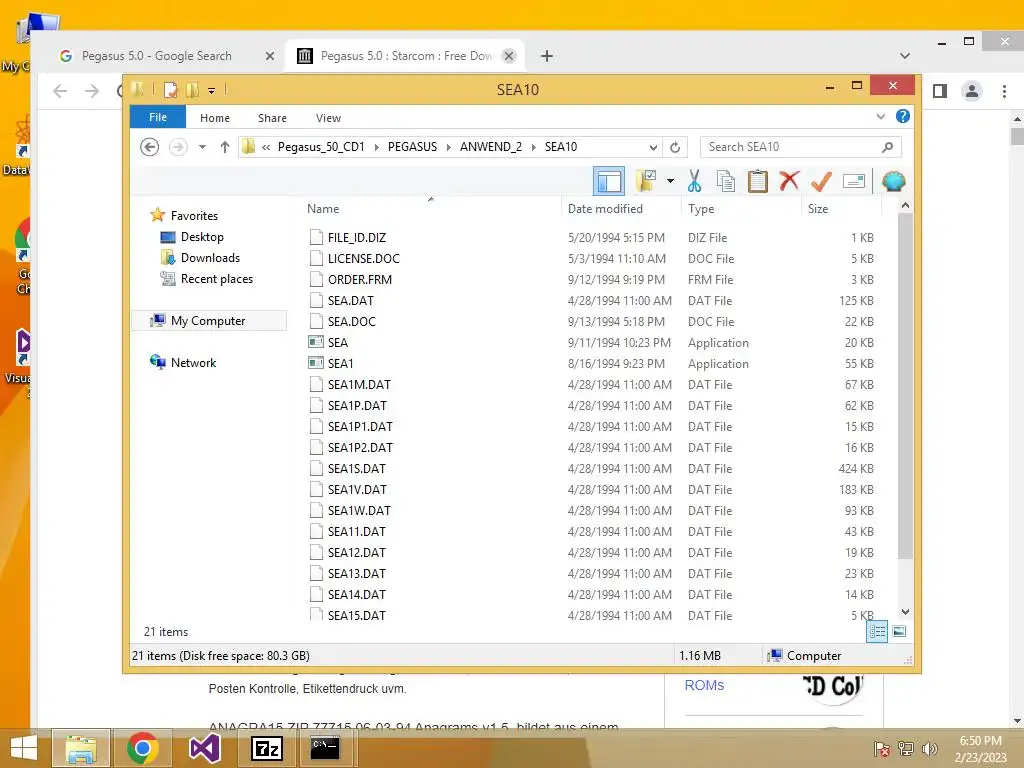Click the Paste clipboard icon

click(758, 181)
